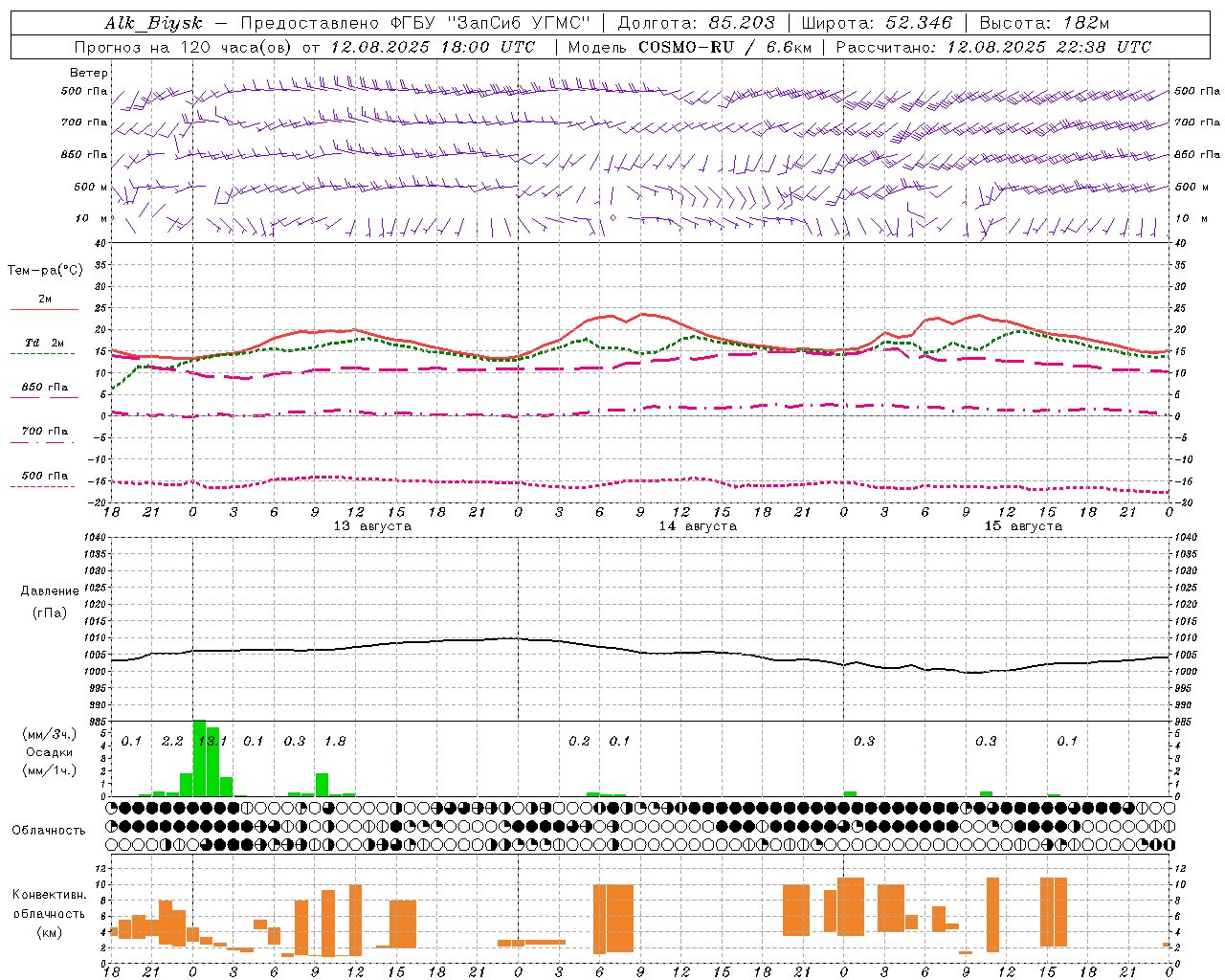
Task: Select the provider text ФГБУ "ЗапСиб УГМС"
Action: tap(492, 23)
